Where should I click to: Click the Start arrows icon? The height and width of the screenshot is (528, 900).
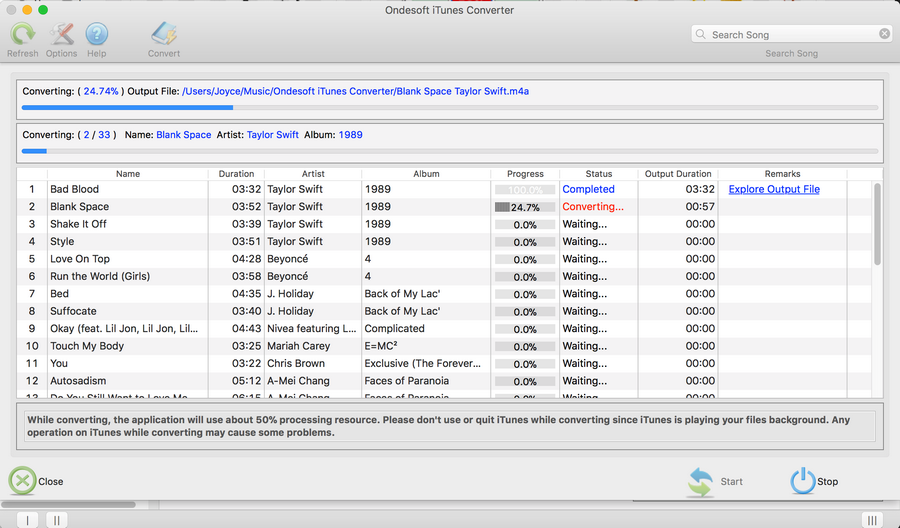click(700, 481)
